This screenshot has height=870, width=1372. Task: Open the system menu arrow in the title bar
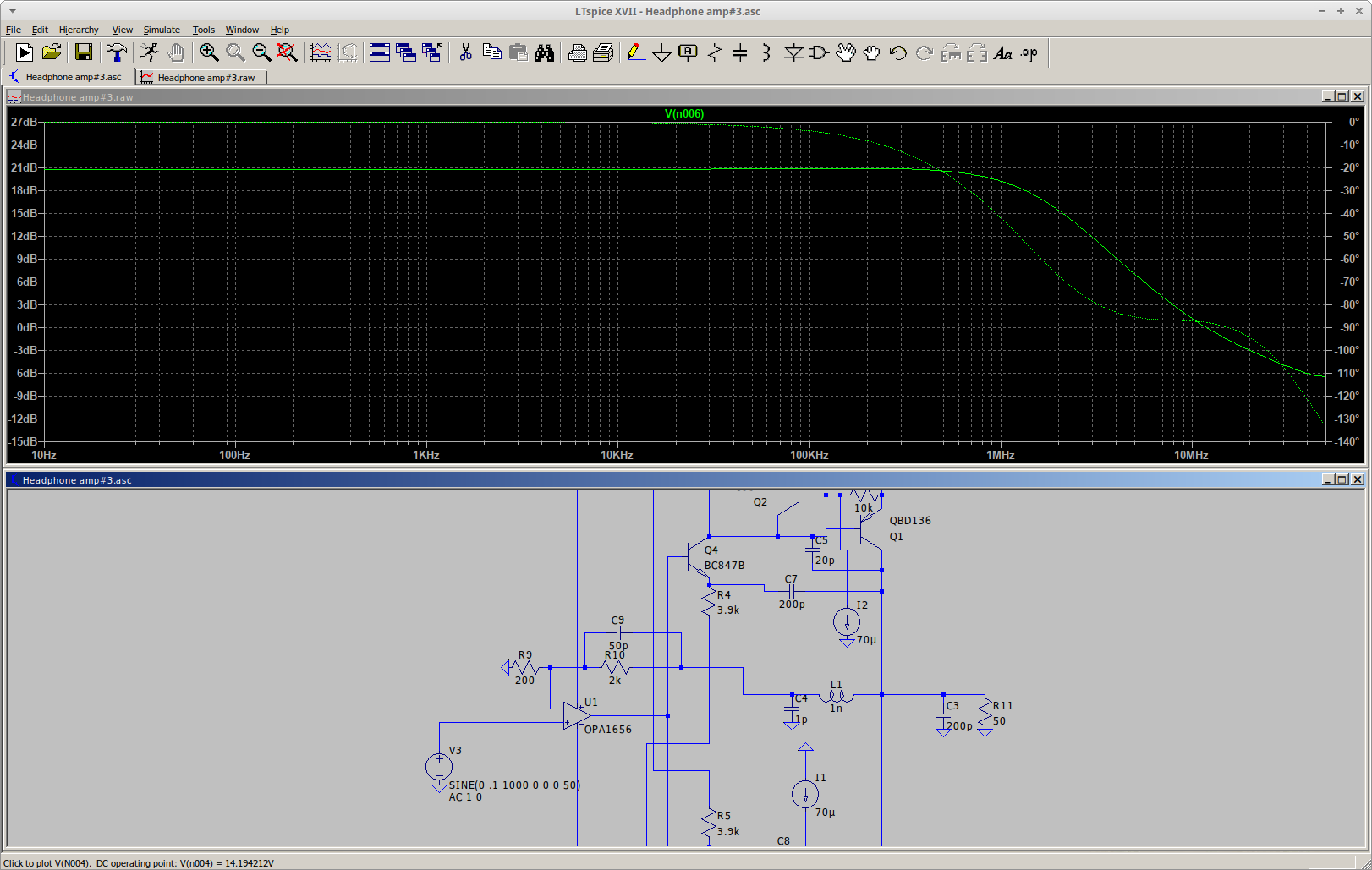click(13, 11)
